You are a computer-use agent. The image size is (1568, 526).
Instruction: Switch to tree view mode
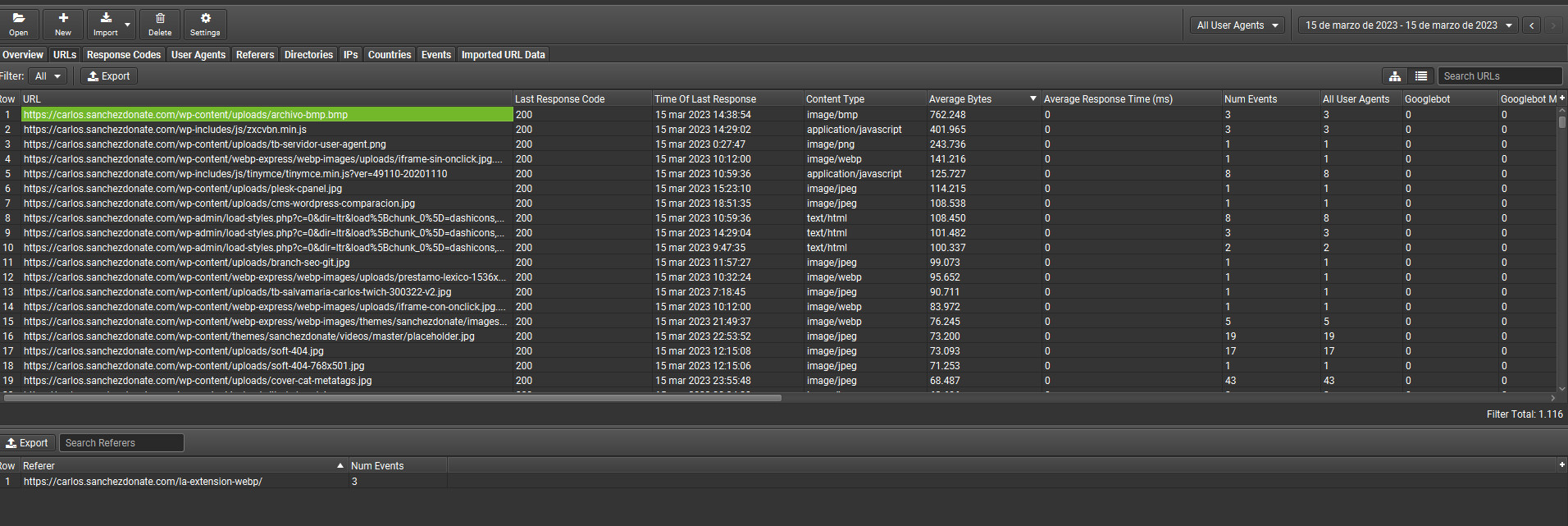pos(1394,76)
